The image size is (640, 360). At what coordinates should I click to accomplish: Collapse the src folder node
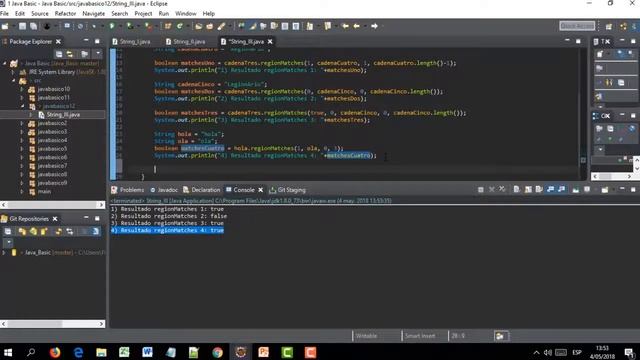point(13,80)
